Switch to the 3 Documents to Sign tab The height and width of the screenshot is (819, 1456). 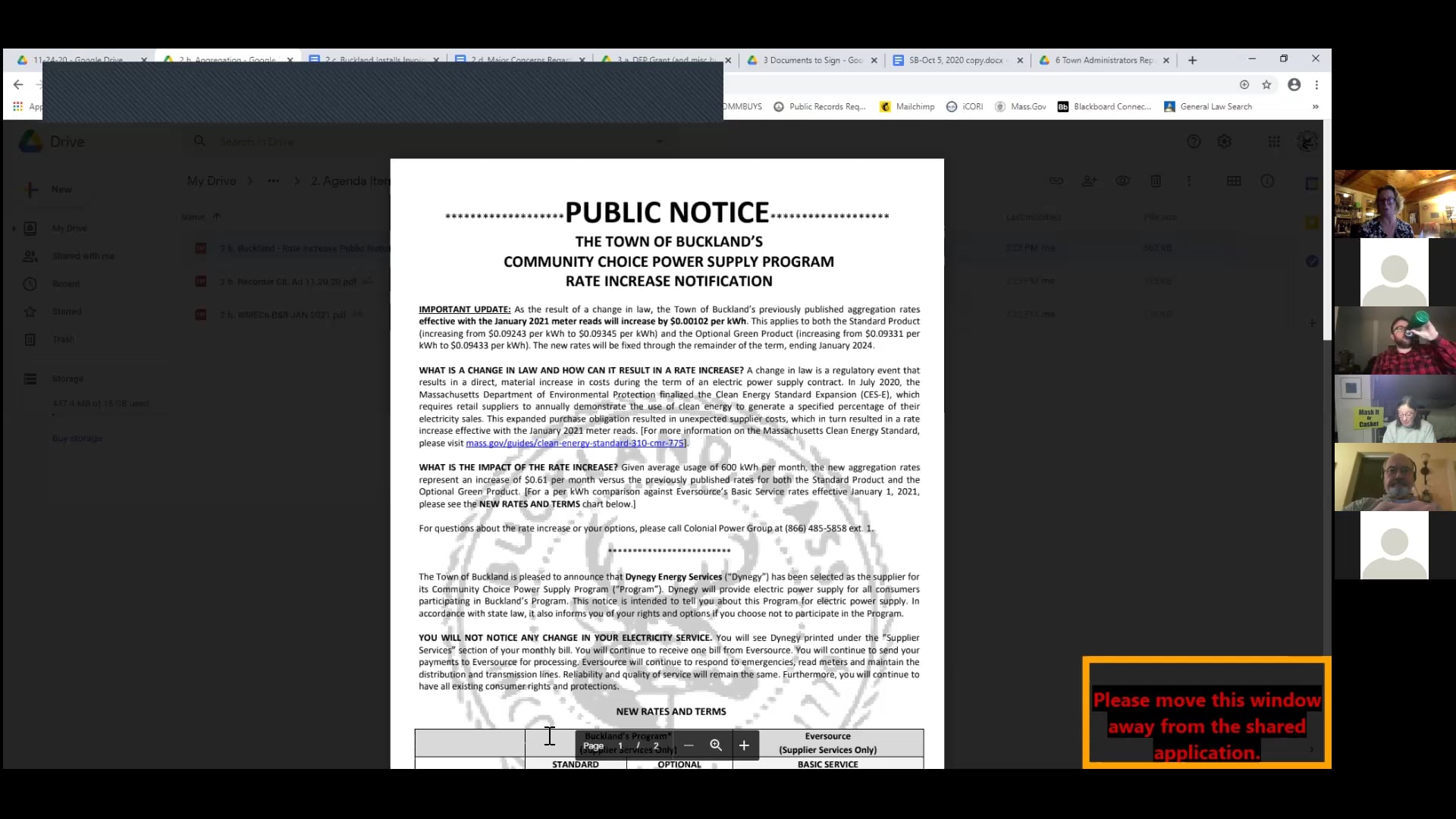tap(811, 60)
